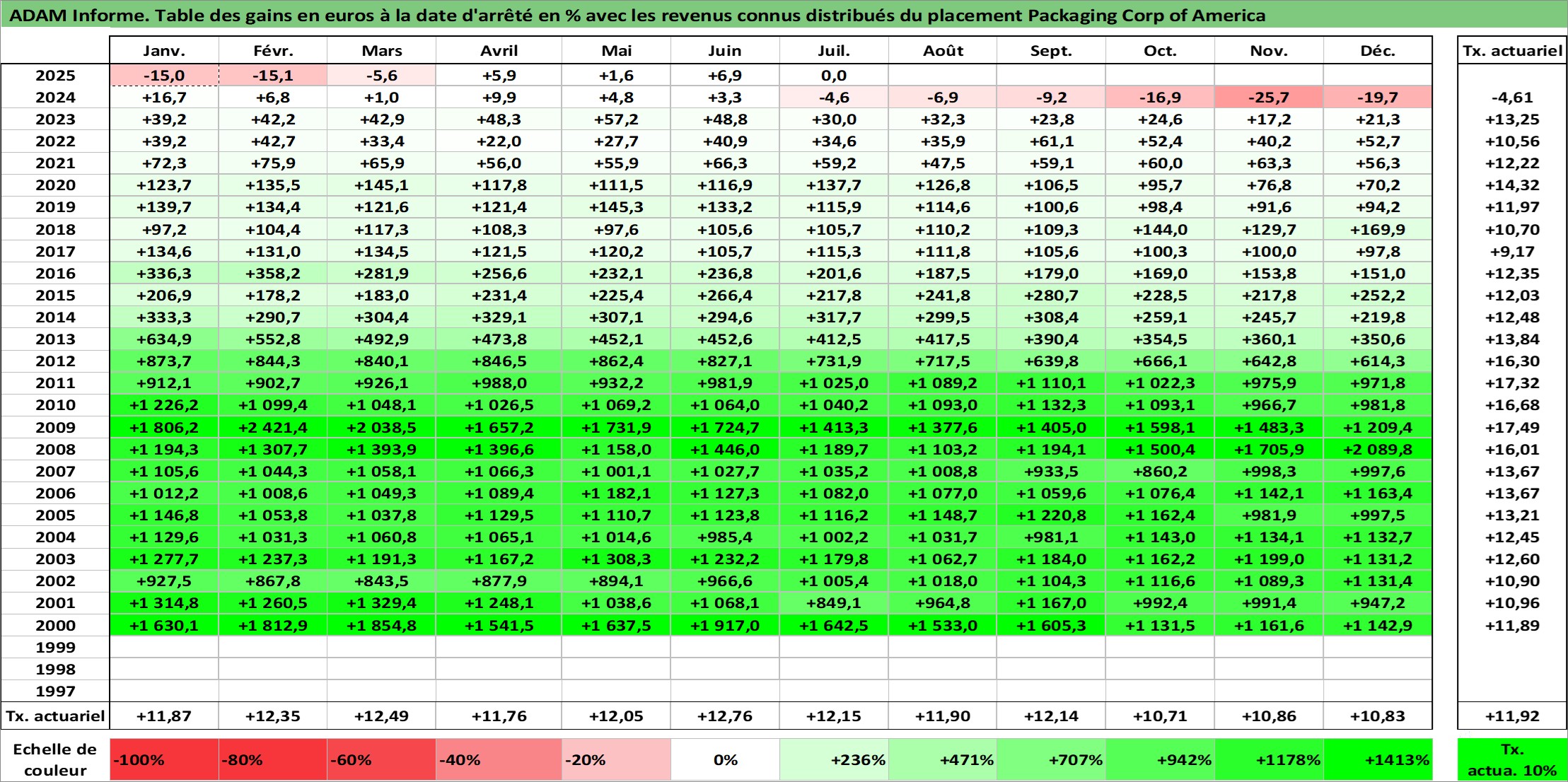Select the Juil. column header
1568x782 pixels.
pyautogui.click(x=834, y=50)
